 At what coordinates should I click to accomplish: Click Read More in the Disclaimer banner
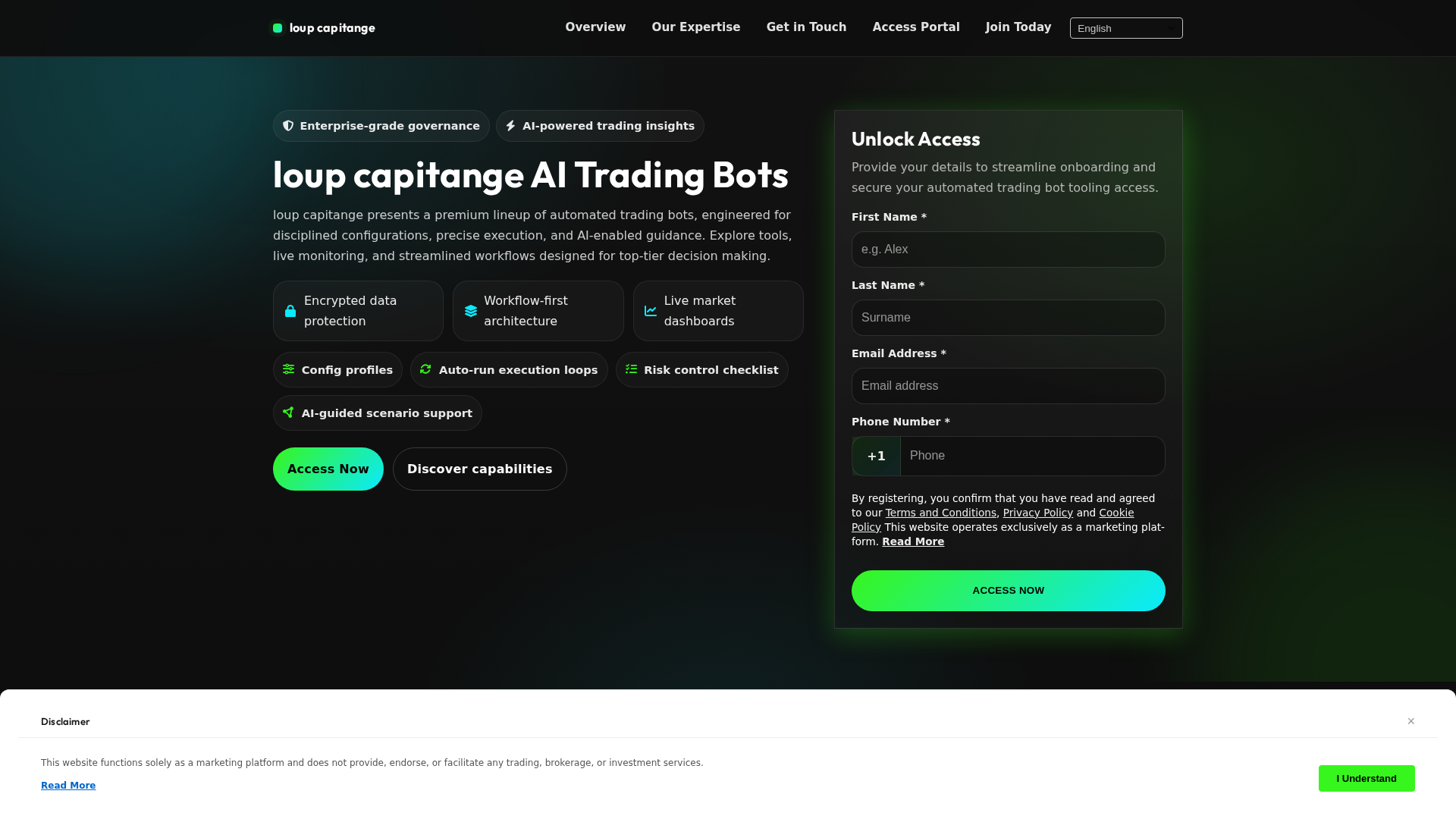click(68, 786)
